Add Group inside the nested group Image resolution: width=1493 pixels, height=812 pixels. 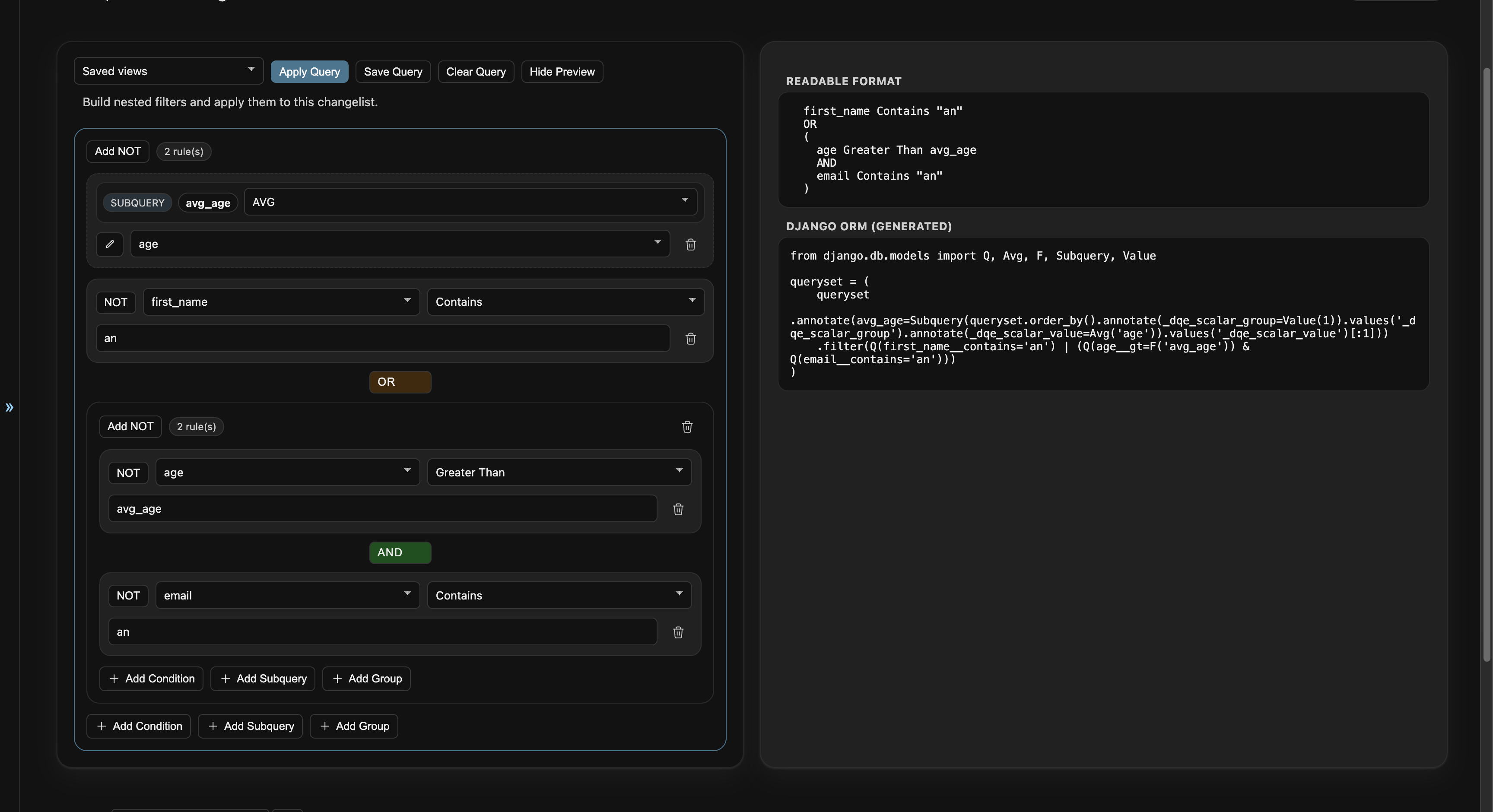tap(366, 679)
